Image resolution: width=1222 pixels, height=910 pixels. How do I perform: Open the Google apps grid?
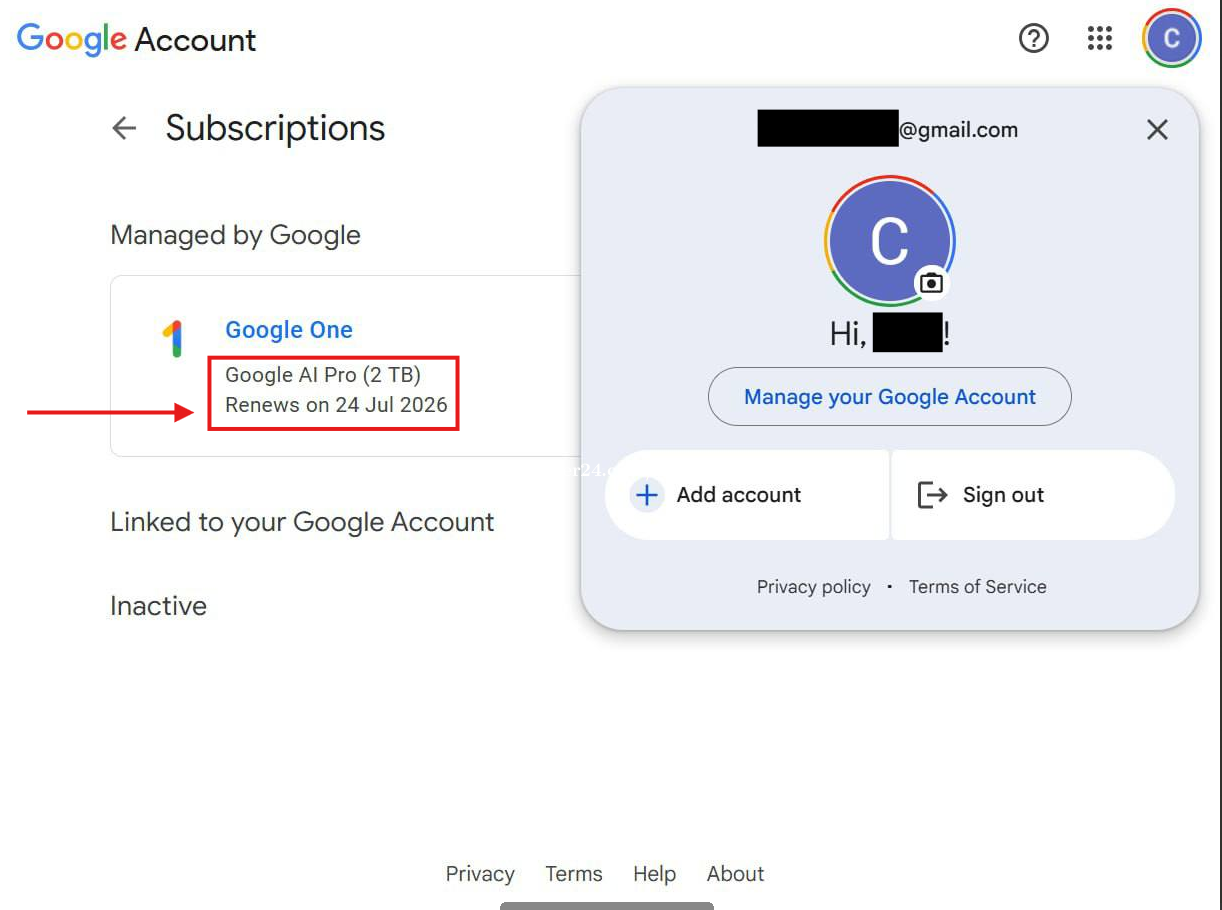tap(1099, 39)
